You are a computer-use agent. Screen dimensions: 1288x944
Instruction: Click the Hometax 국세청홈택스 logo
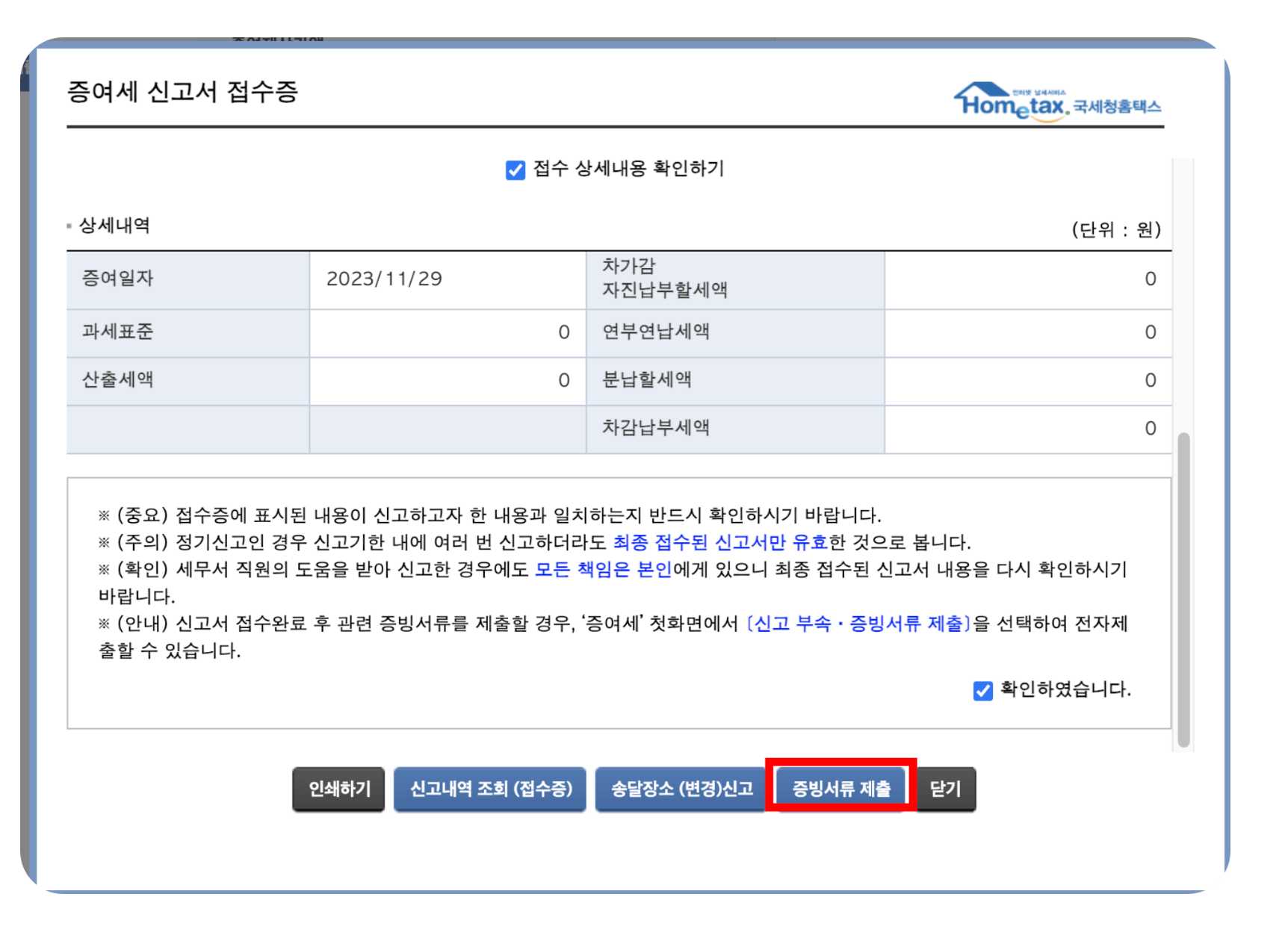(1058, 102)
